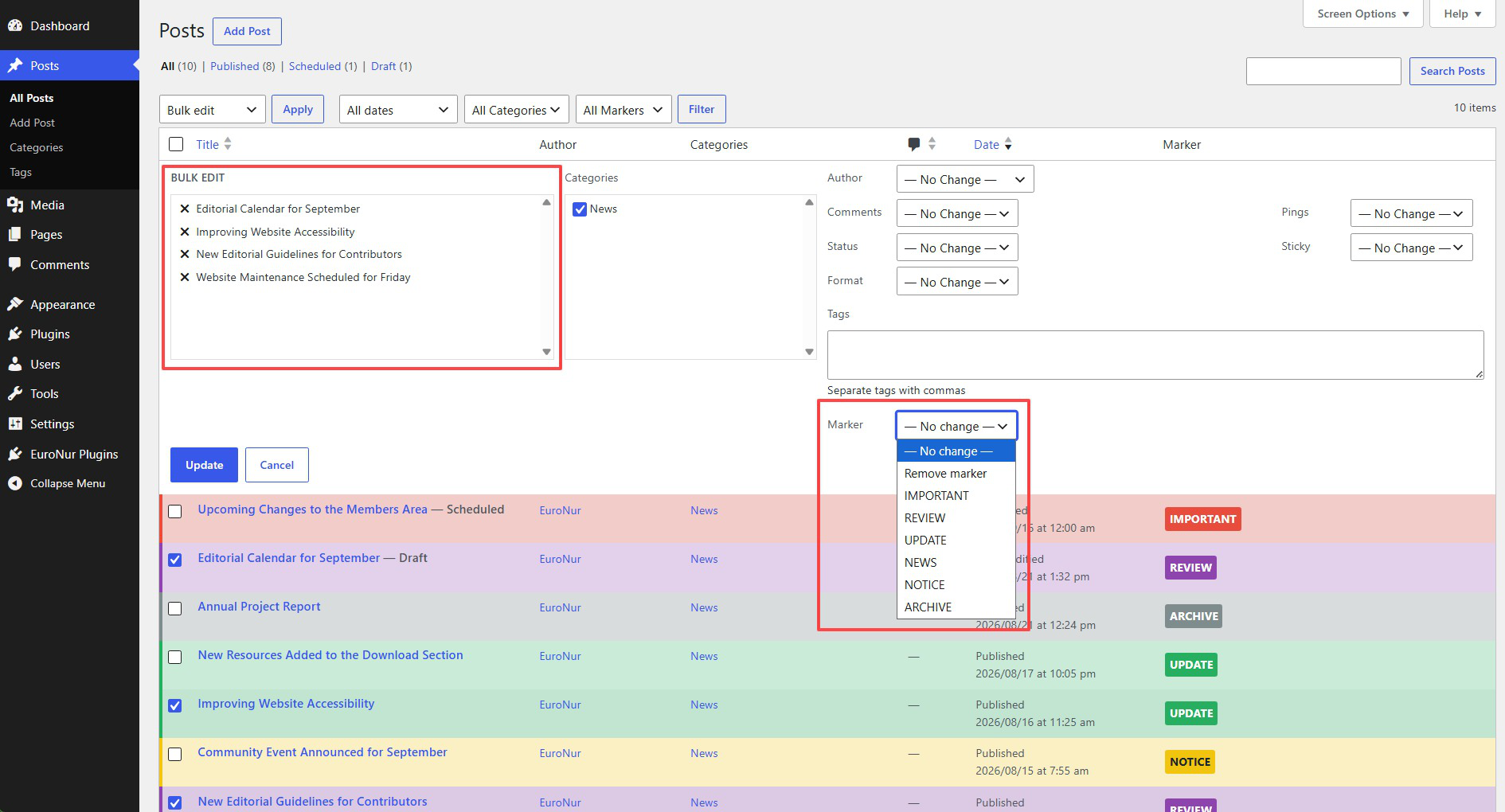Open the All dates filter dropdown
The width and height of the screenshot is (1505, 812).
coord(398,110)
